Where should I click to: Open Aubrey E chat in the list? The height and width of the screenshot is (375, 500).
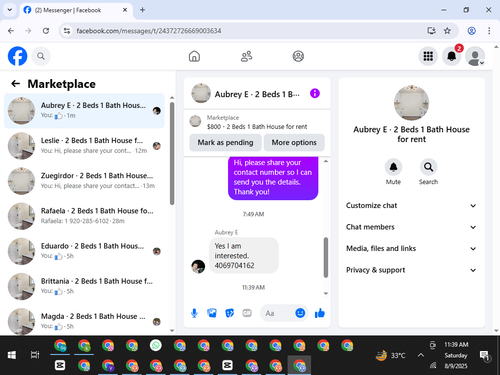pos(84,111)
